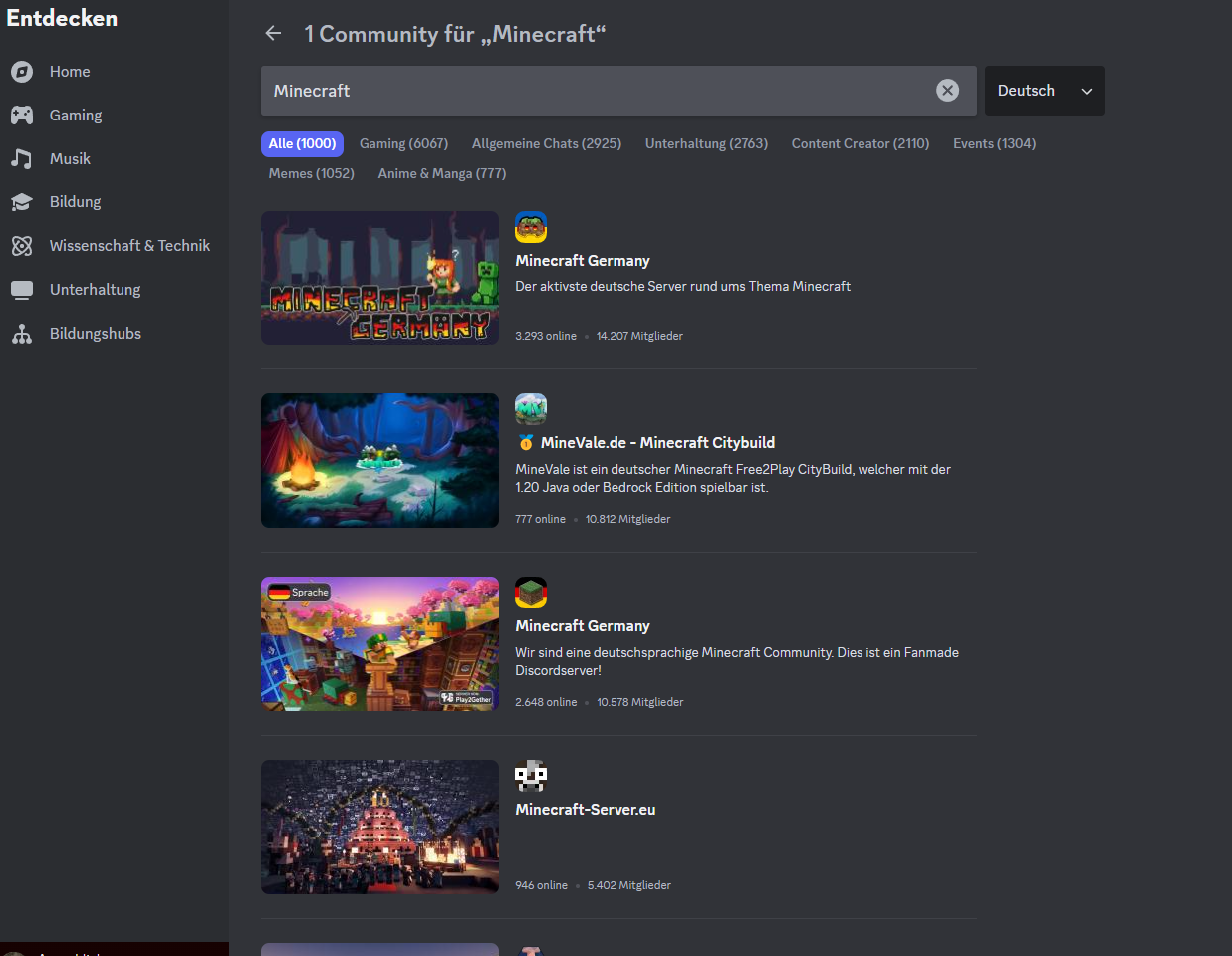Select the Allgemeine Chats (2925) filter tab
1232x956 pixels.
tap(547, 144)
